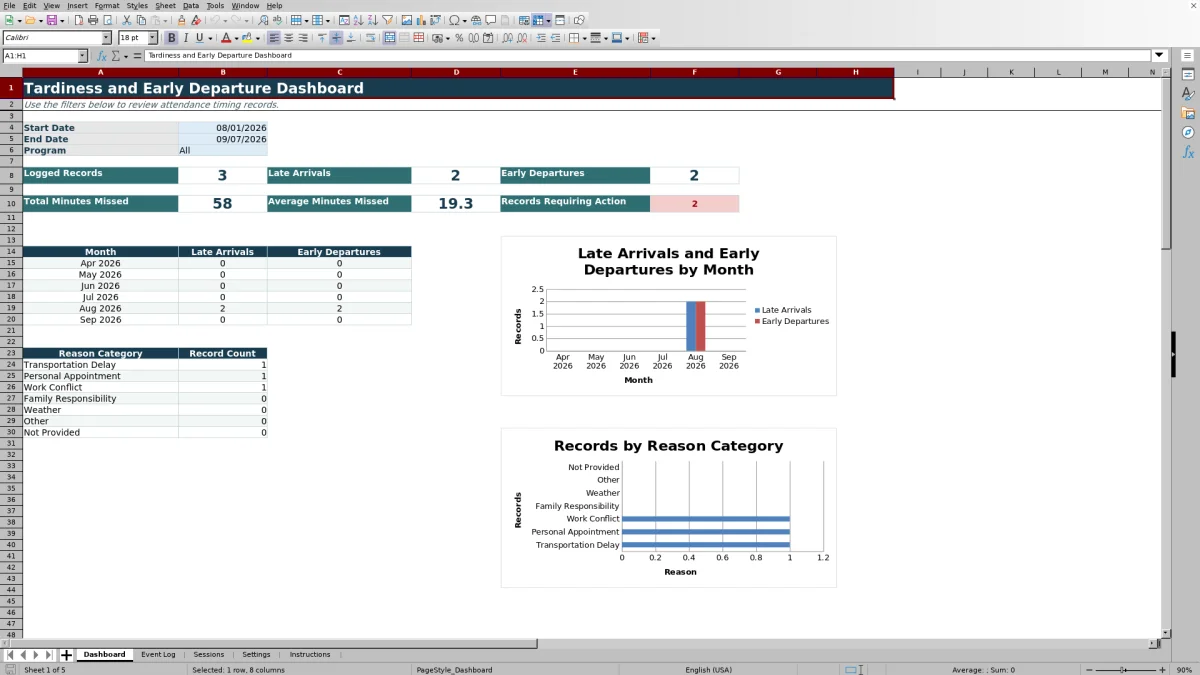Image resolution: width=1200 pixels, height=675 pixels.
Task: Click PageStyle_Dashboard in status bar
Action: pyautogui.click(x=454, y=670)
